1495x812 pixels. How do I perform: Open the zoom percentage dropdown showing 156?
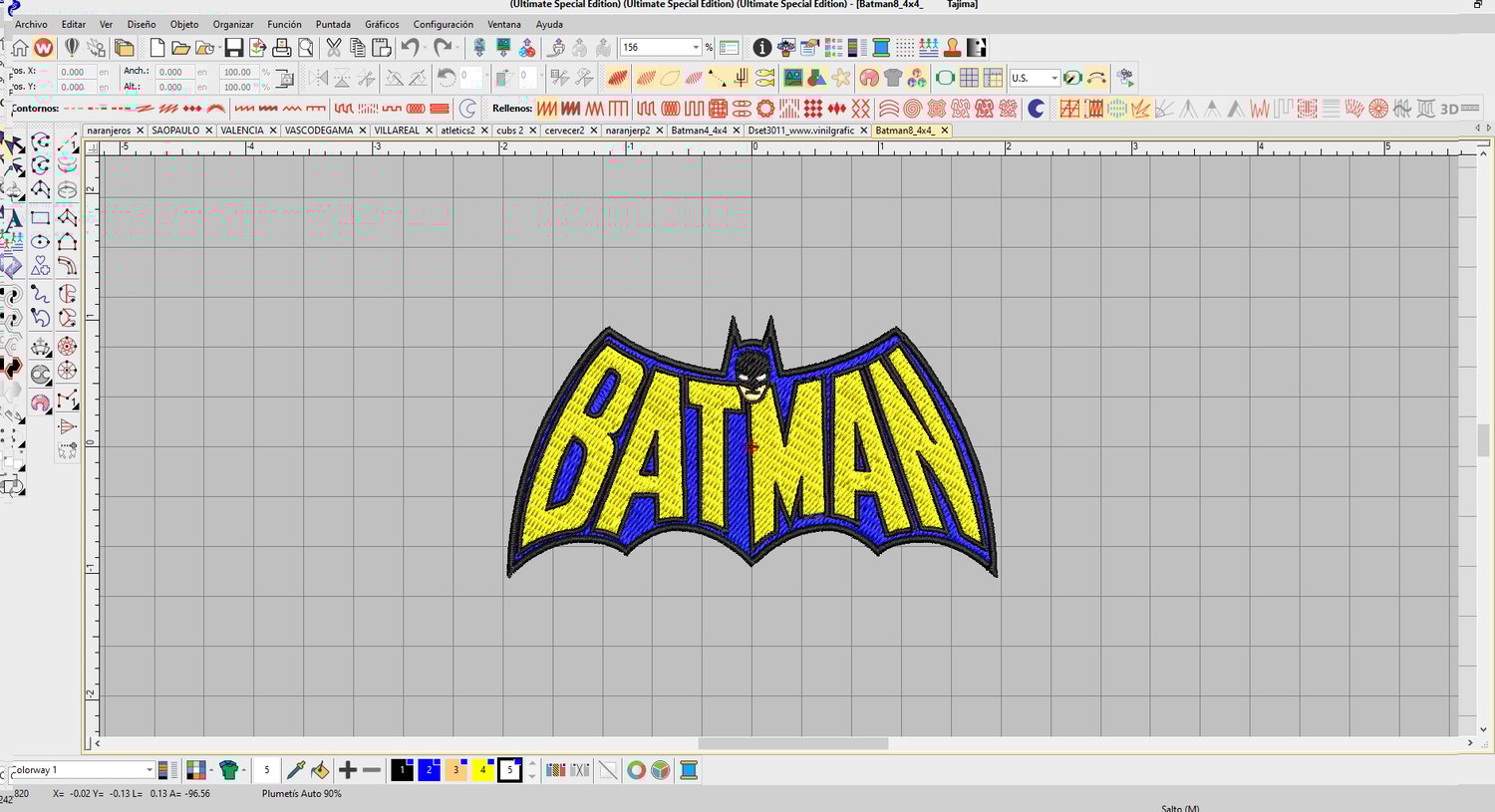[696, 48]
